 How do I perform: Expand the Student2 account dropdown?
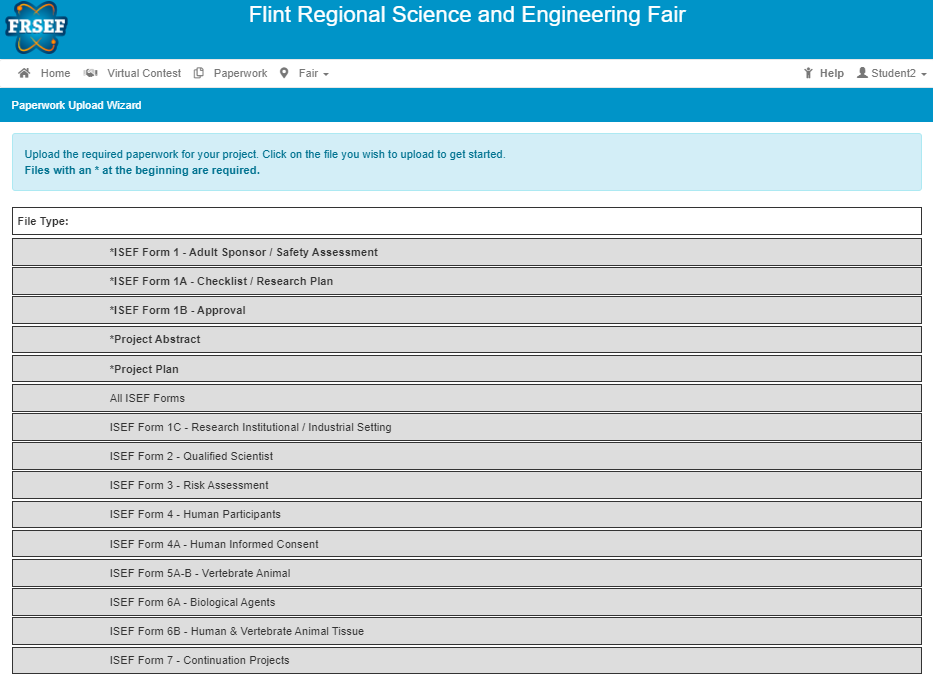[x=898, y=73]
